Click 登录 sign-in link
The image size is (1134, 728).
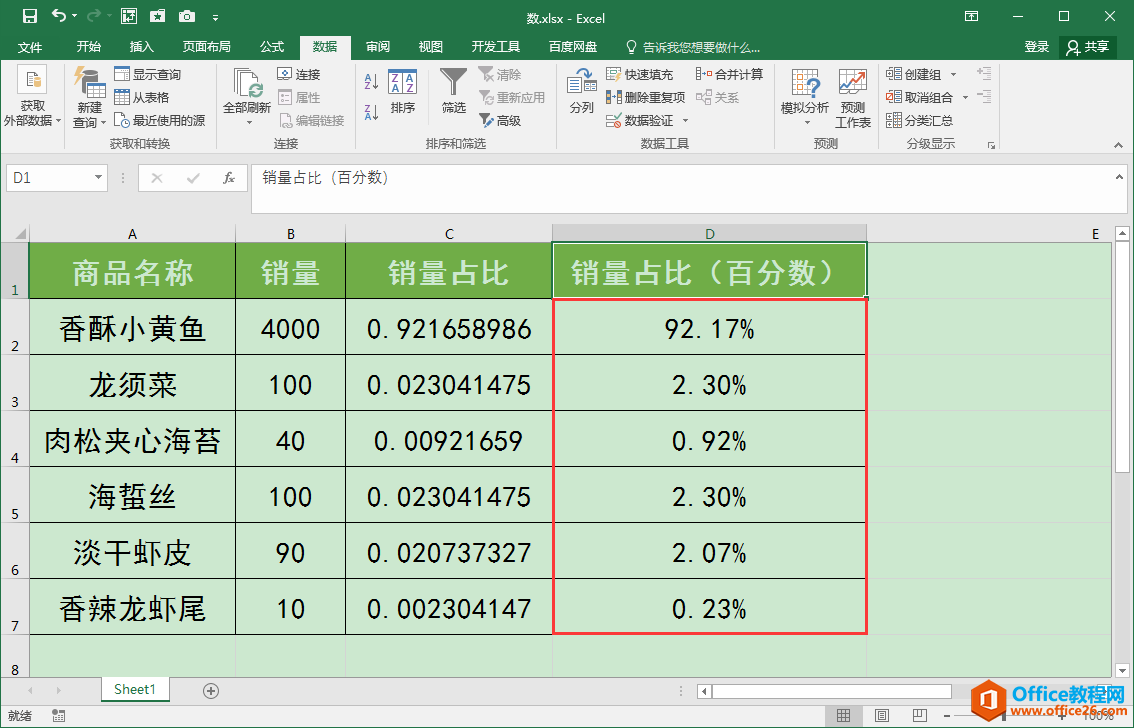coord(1036,47)
